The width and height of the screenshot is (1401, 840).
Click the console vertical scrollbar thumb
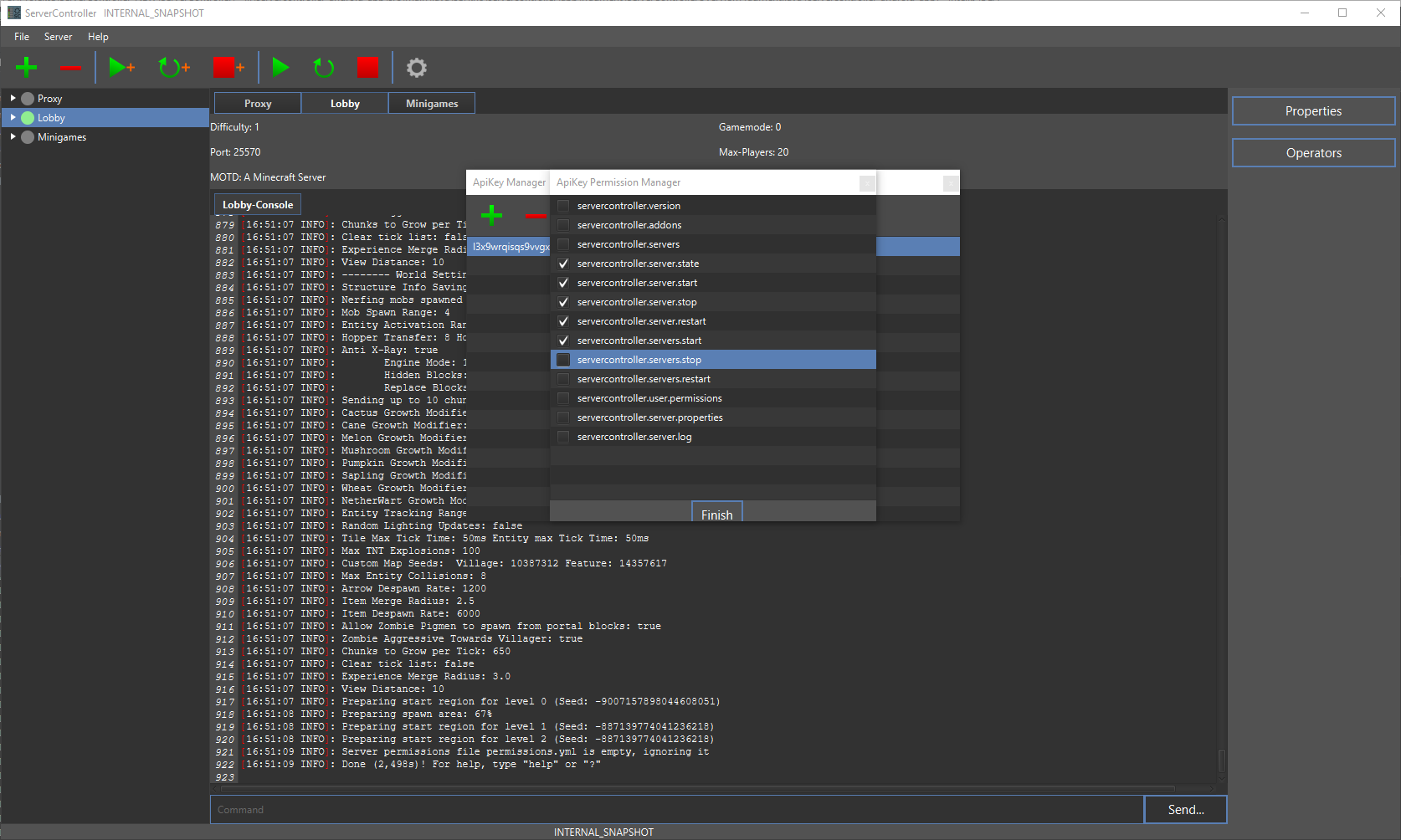coord(1222,761)
